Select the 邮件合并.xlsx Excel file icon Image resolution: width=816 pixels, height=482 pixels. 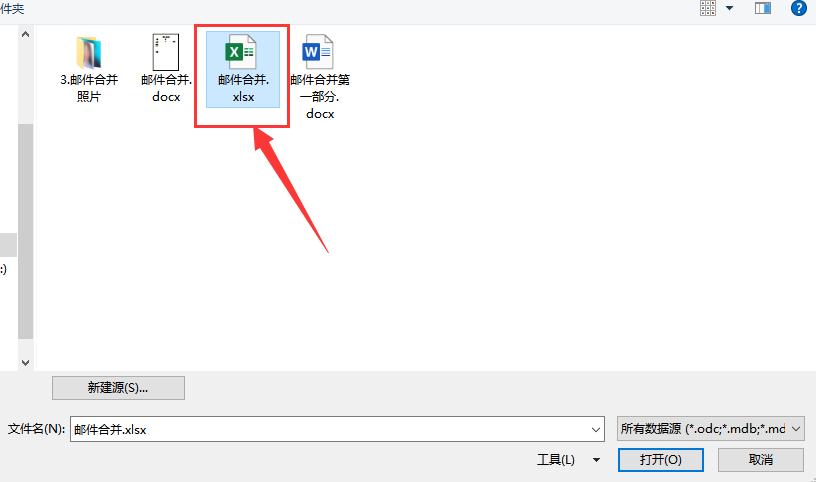(x=240, y=52)
